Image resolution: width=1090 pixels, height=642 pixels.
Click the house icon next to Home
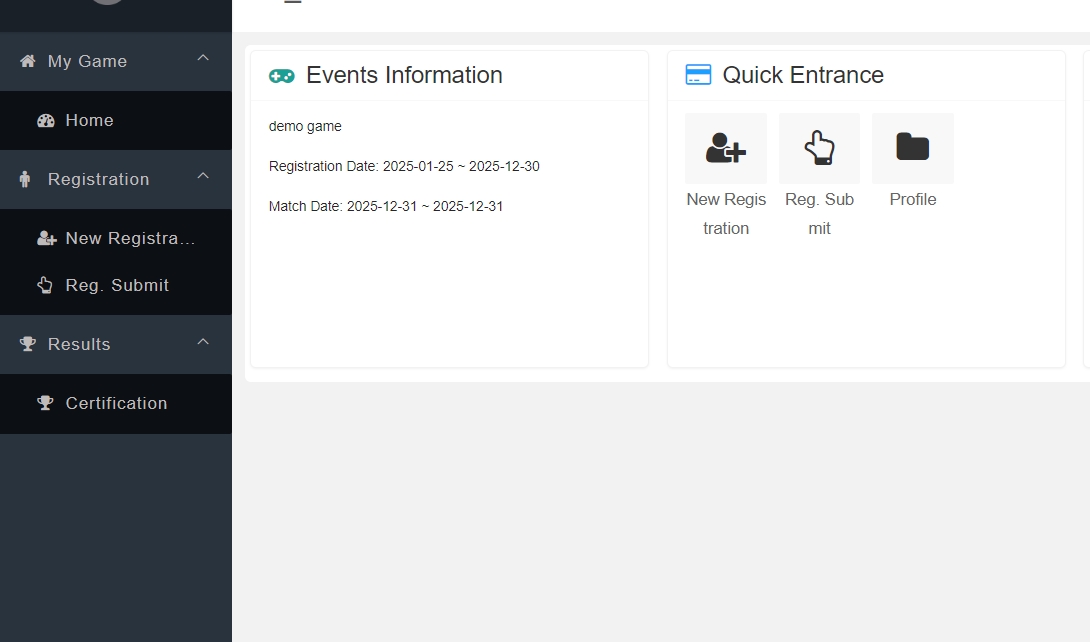(45, 119)
